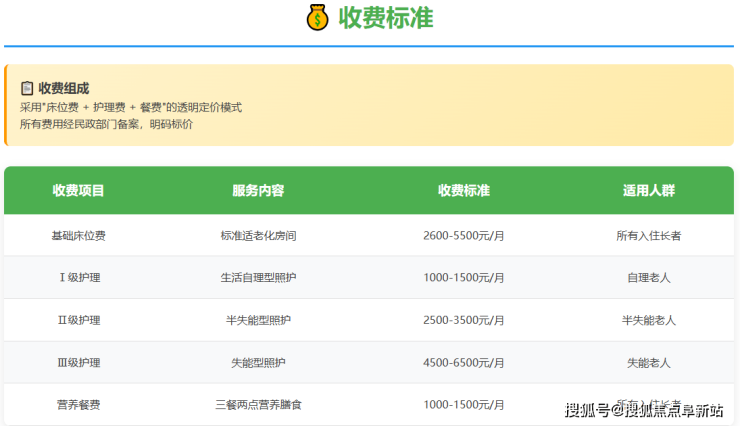Select the Ⅱ级护理 row label
Image resolution: width=740 pixels, height=426 pixels.
[78, 320]
